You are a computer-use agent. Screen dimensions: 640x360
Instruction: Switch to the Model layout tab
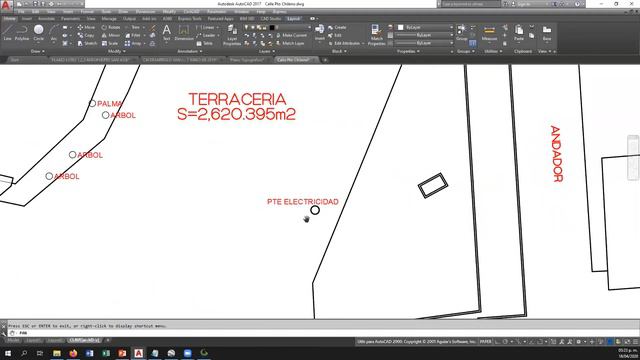13,340
